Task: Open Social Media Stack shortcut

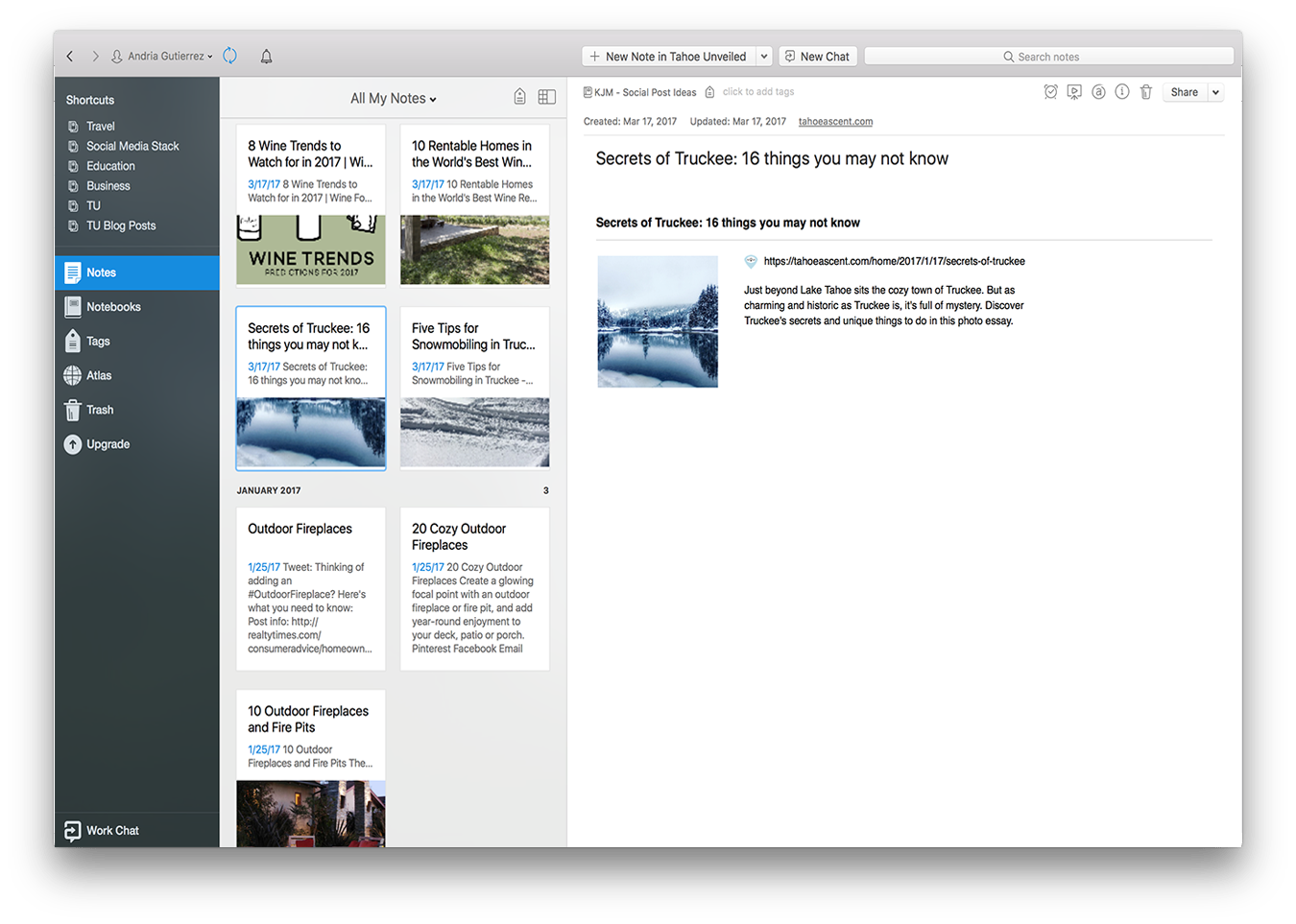Action: (x=132, y=146)
